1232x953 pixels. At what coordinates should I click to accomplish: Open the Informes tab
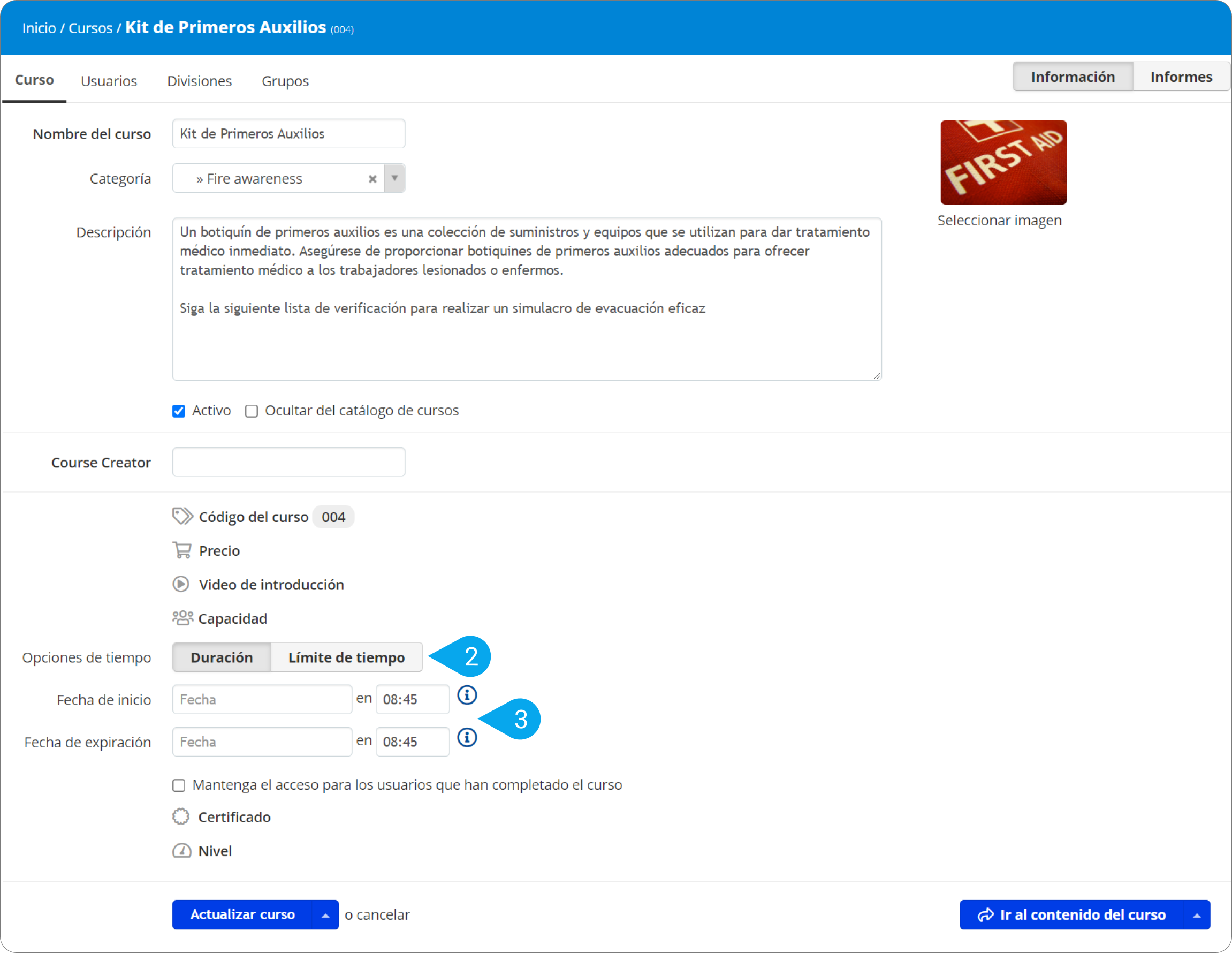click(1181, 77)
